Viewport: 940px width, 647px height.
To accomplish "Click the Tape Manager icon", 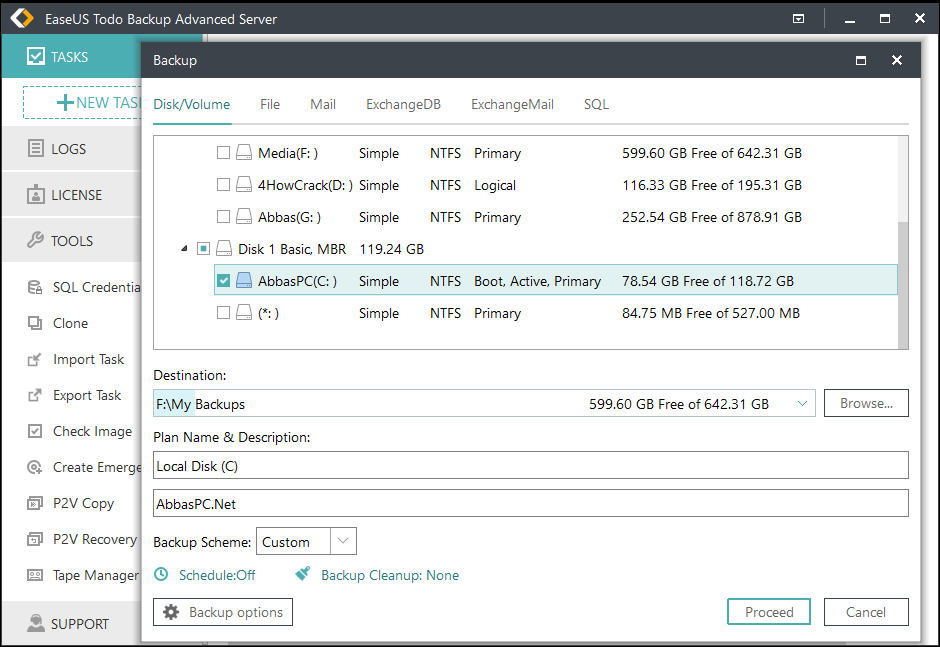I will (x=35, y=575).
